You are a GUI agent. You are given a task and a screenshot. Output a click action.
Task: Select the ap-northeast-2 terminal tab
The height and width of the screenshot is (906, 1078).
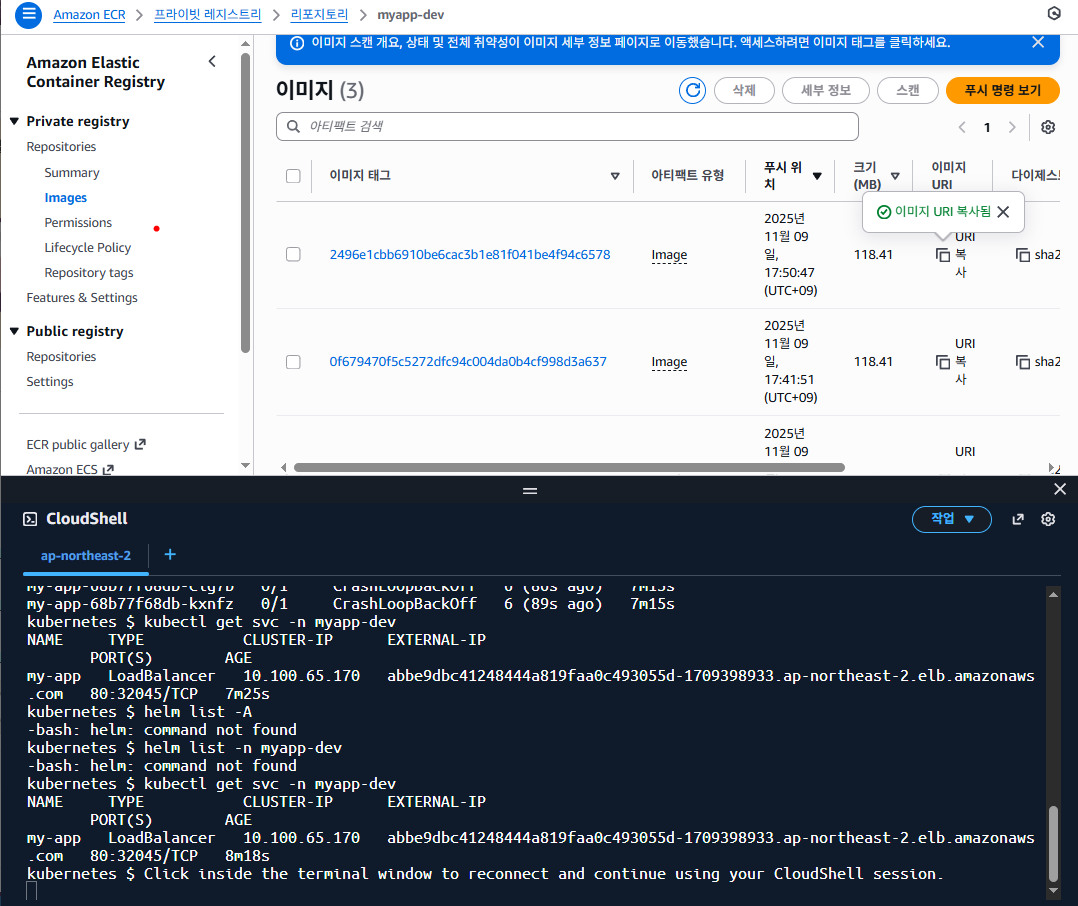click(86, 556)
